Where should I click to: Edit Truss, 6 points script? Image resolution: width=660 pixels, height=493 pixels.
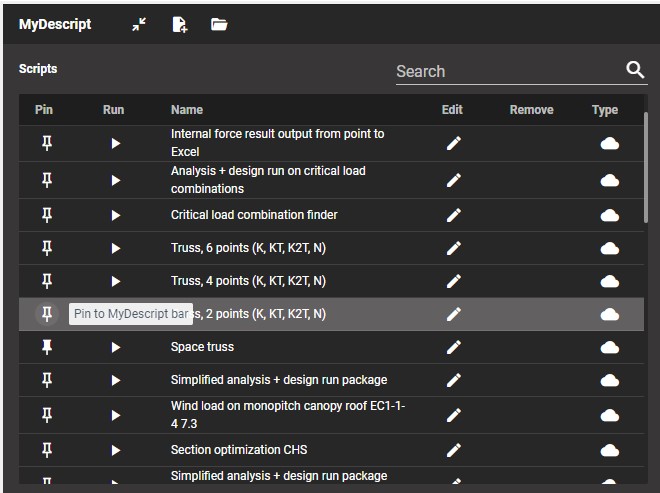[x=453, y=248]
